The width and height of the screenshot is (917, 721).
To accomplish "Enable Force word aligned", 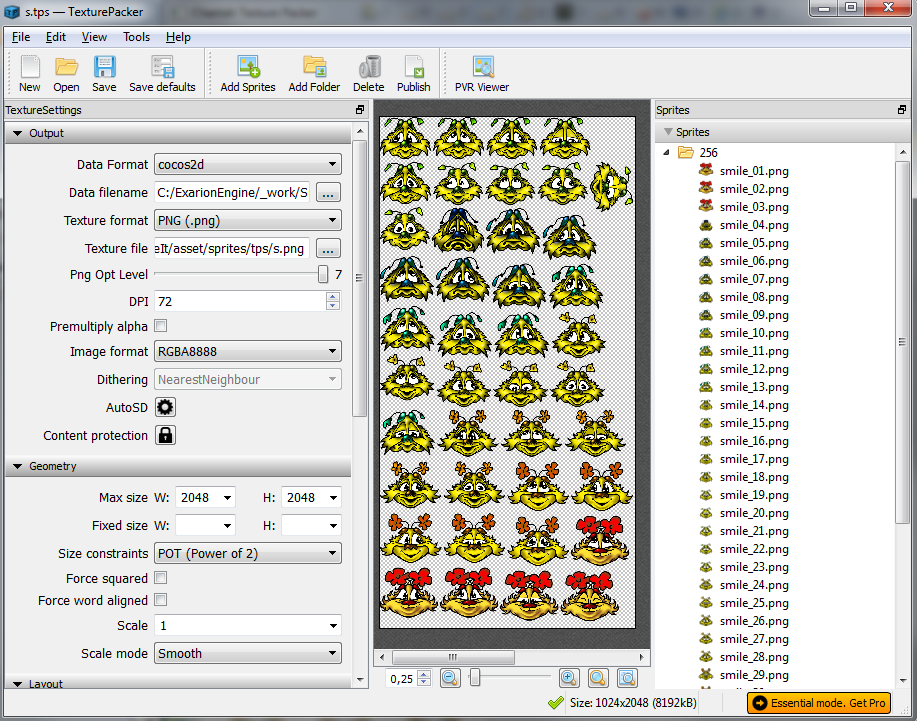I will coord(158,600).
